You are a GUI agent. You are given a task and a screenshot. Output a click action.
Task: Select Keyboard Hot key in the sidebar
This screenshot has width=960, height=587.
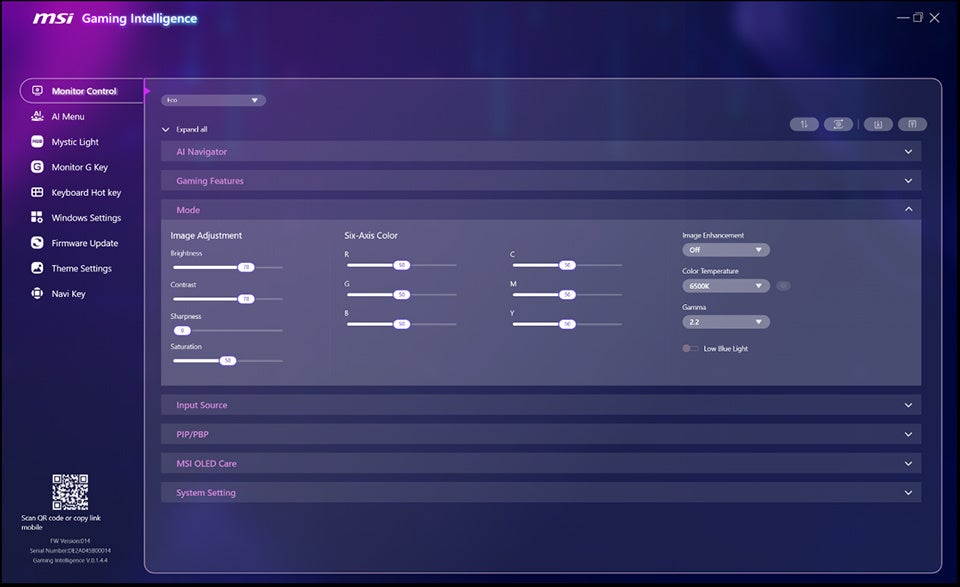point(88,192)
